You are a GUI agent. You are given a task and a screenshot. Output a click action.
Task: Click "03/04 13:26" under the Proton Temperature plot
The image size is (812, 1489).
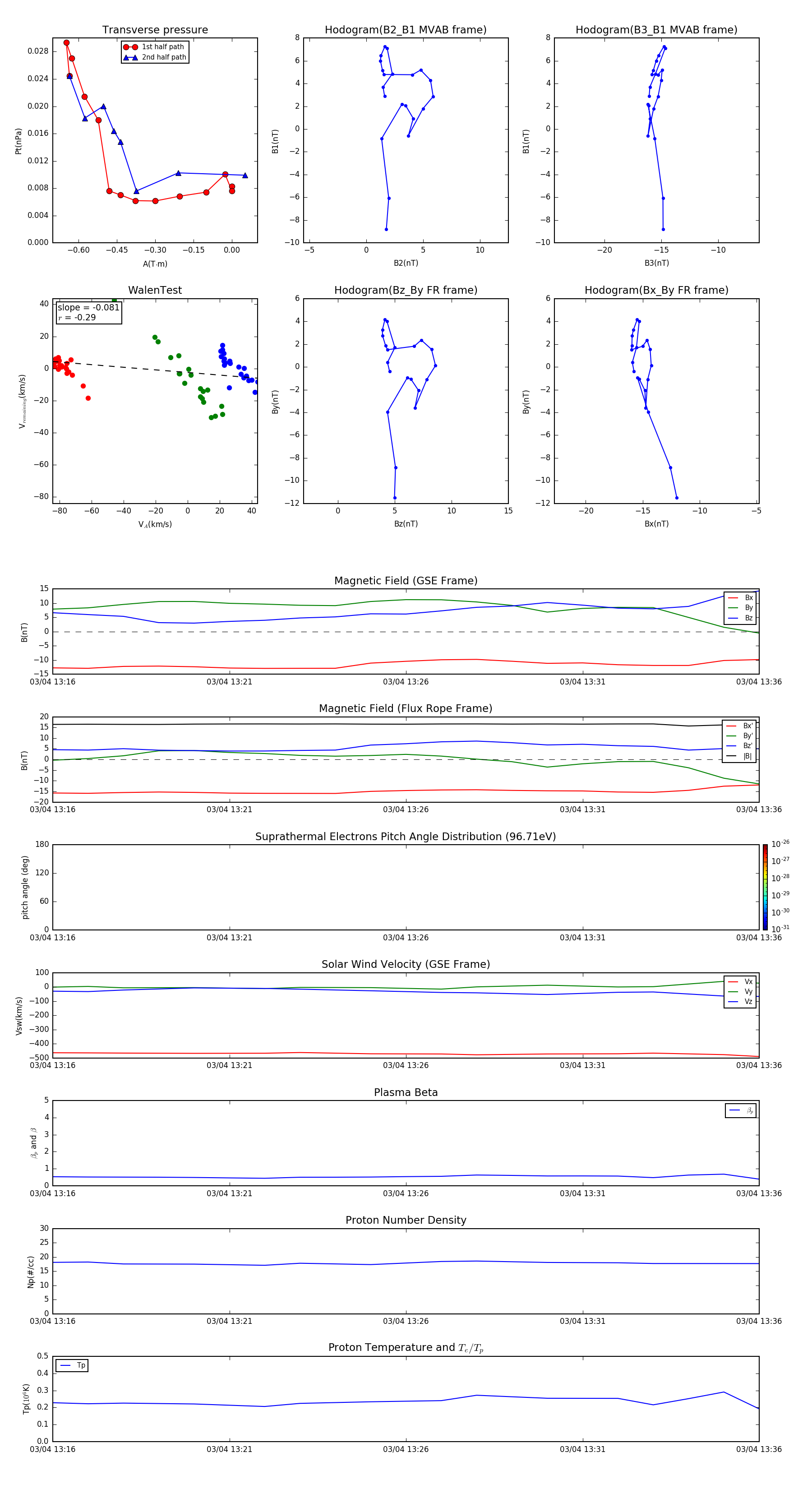(x=406, y=1449)
